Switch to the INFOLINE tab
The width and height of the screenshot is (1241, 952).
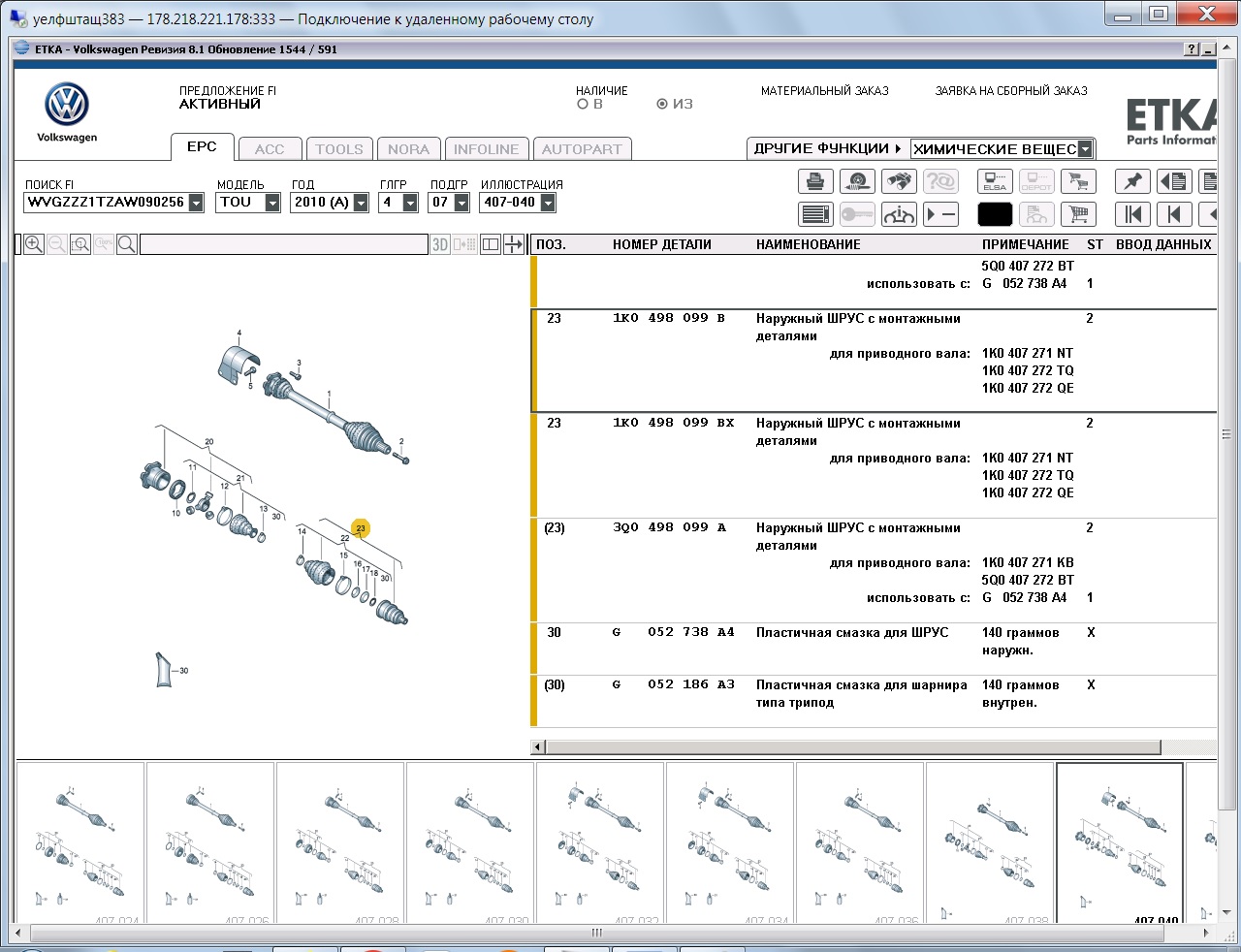click(x=486, y=149)
